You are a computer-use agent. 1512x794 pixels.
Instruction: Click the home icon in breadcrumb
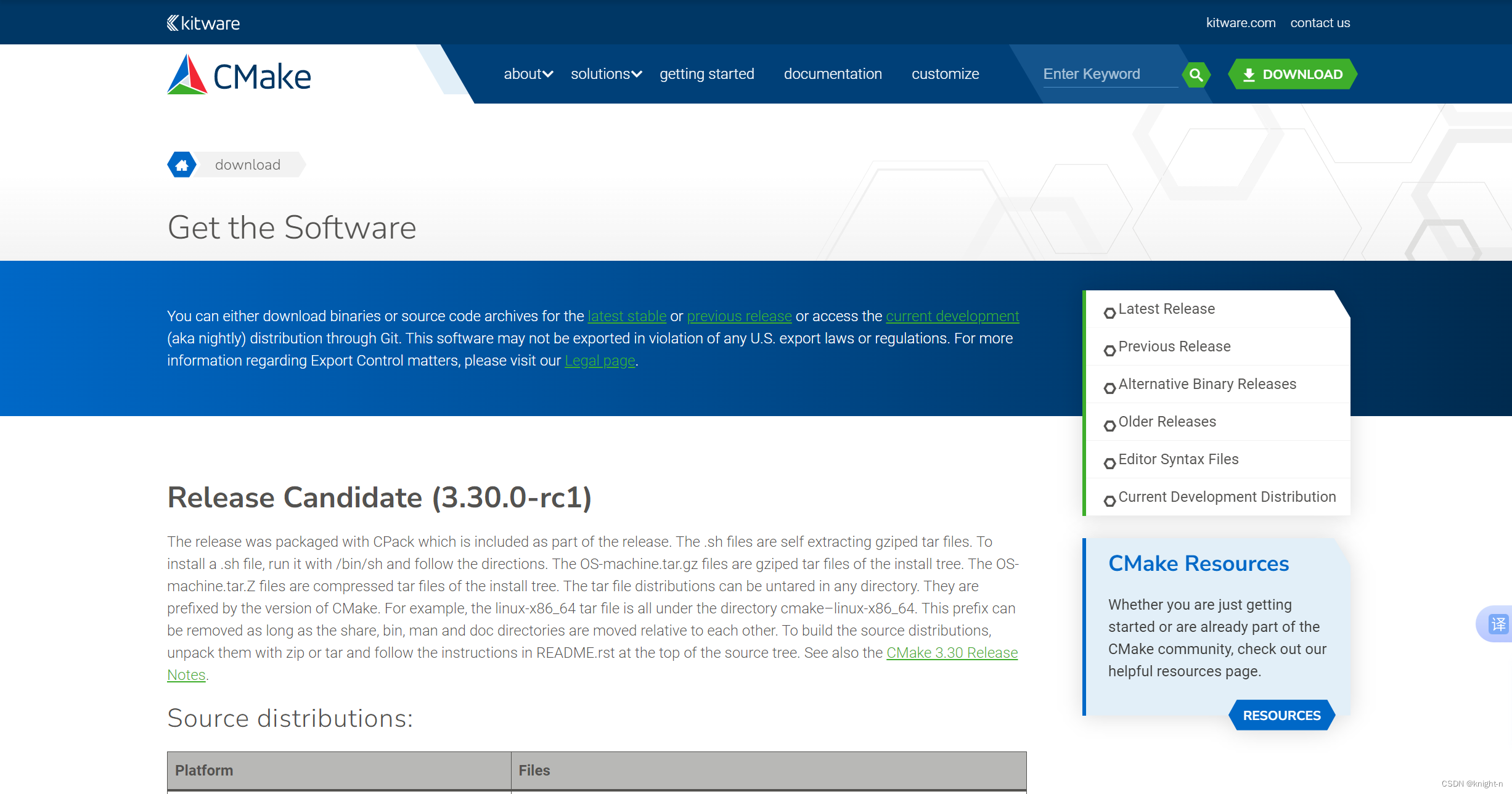[182, 165]
